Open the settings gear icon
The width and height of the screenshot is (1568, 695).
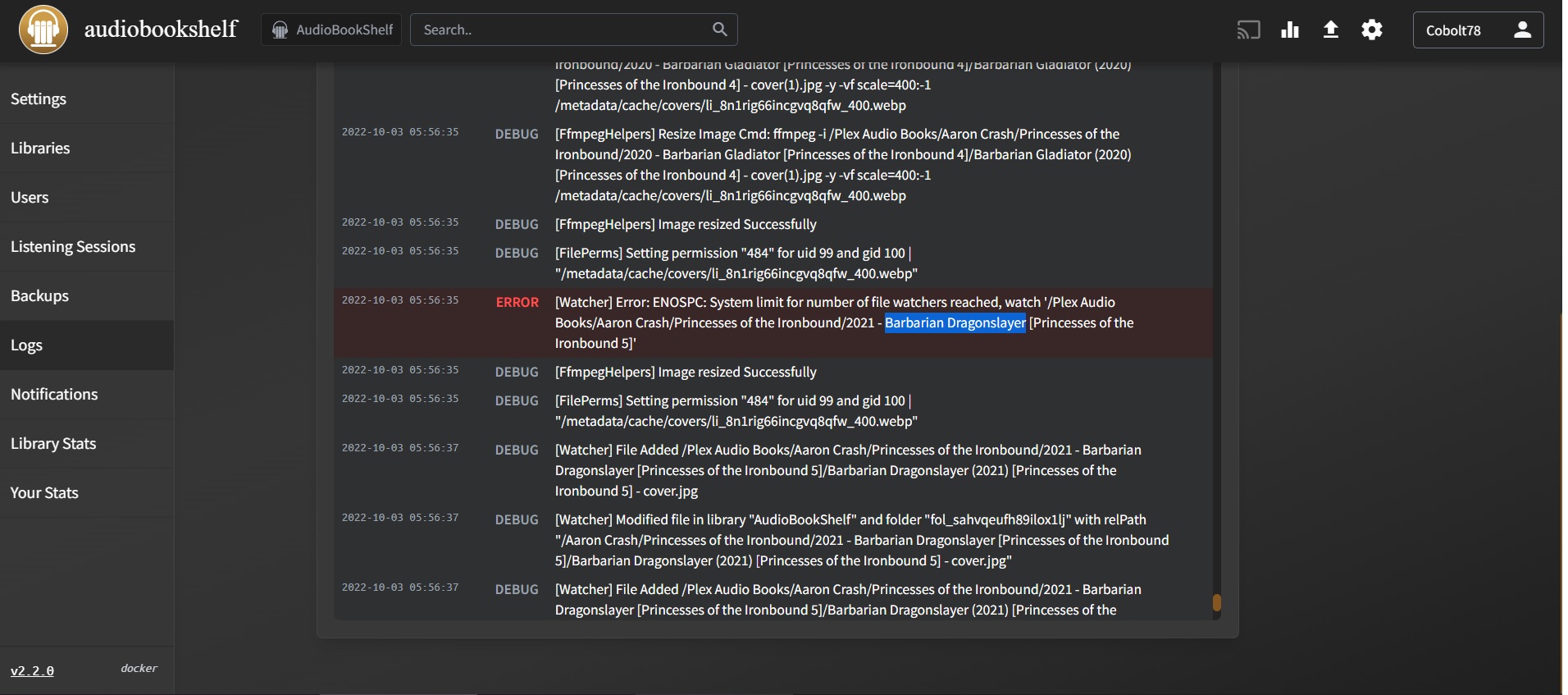(1372, 30)
